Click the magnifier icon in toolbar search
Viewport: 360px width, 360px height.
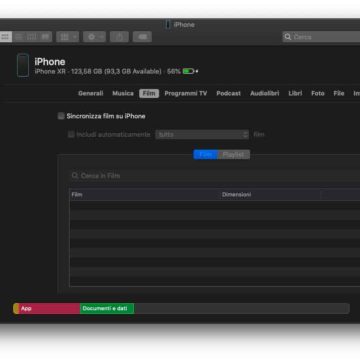point(287,37)
